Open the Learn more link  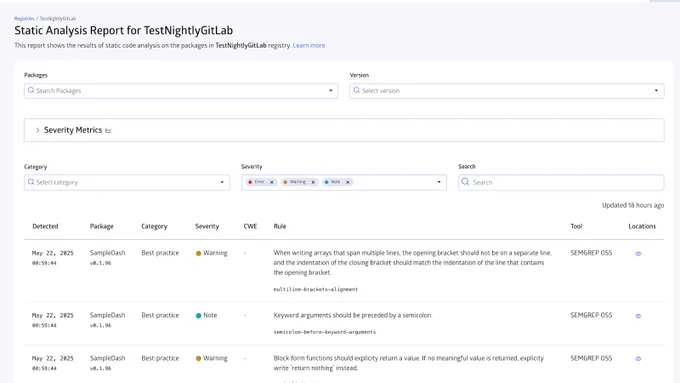(309, 45)
